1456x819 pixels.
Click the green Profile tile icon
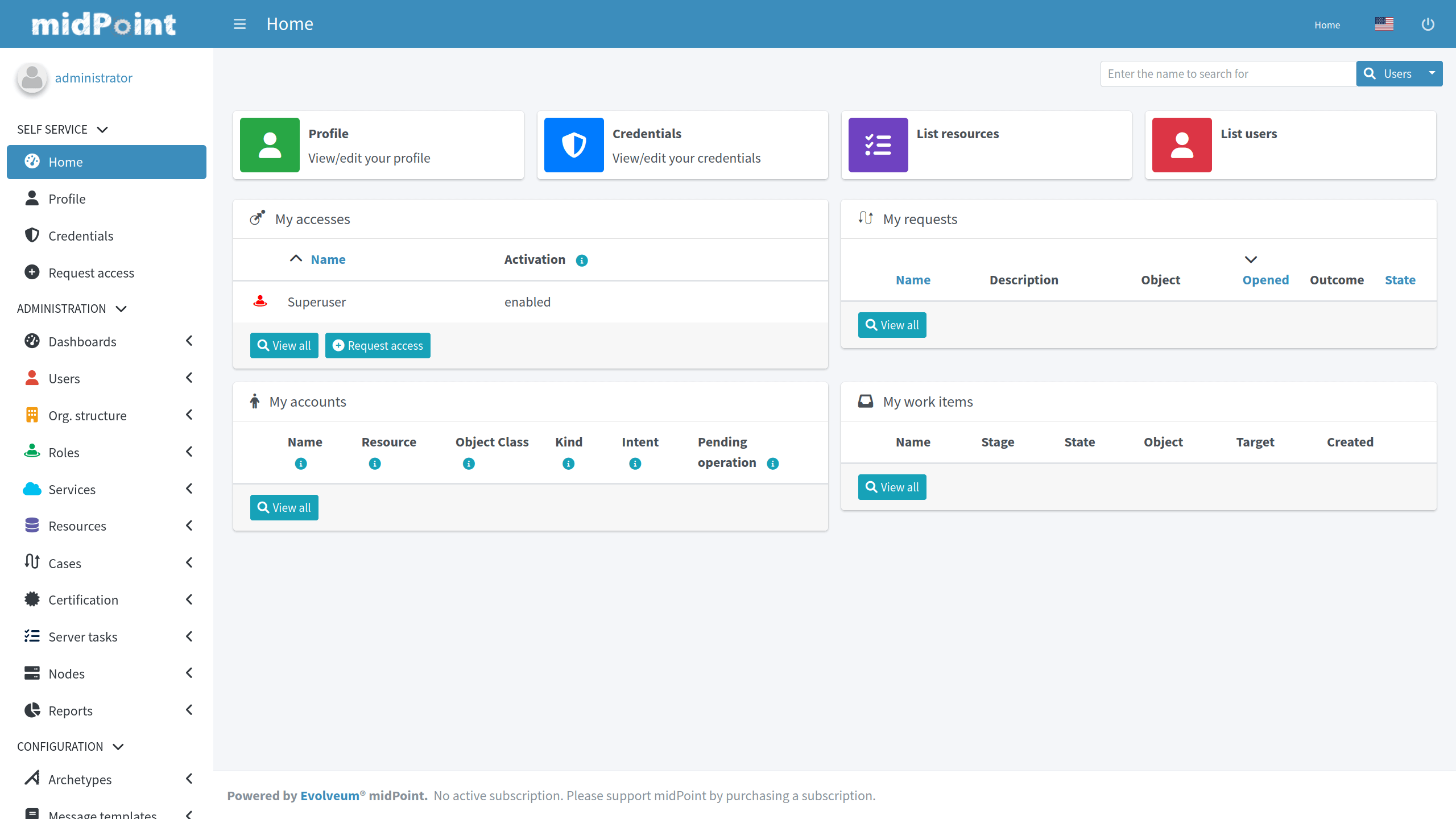[270, 145]
